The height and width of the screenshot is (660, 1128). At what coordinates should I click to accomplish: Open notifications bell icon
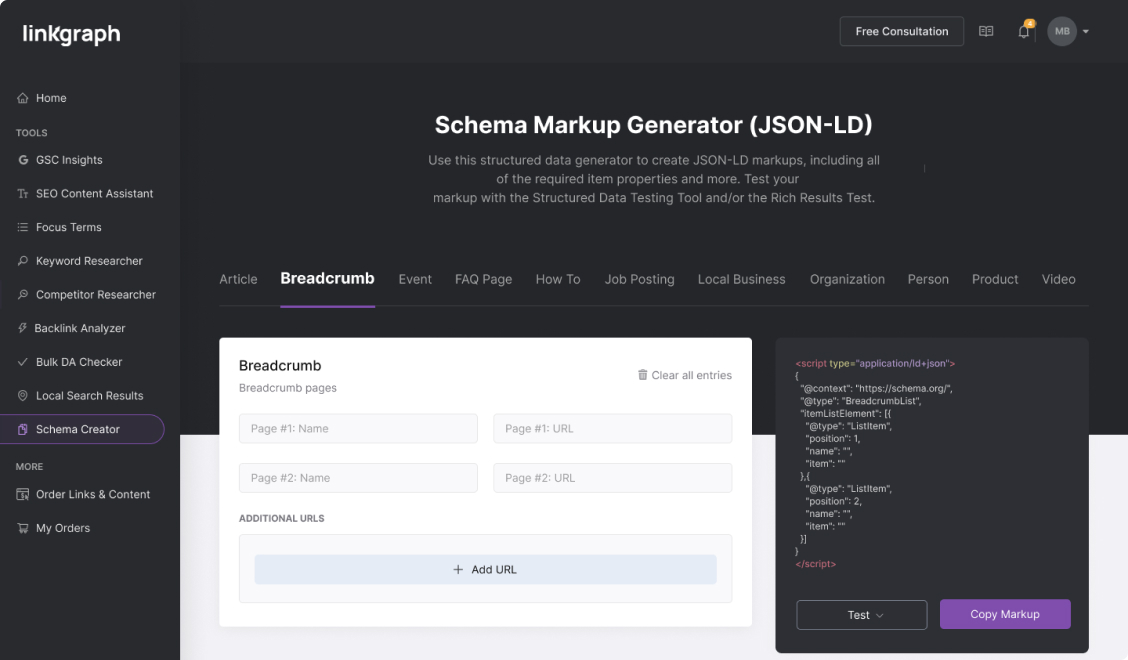click(1024, 31)
